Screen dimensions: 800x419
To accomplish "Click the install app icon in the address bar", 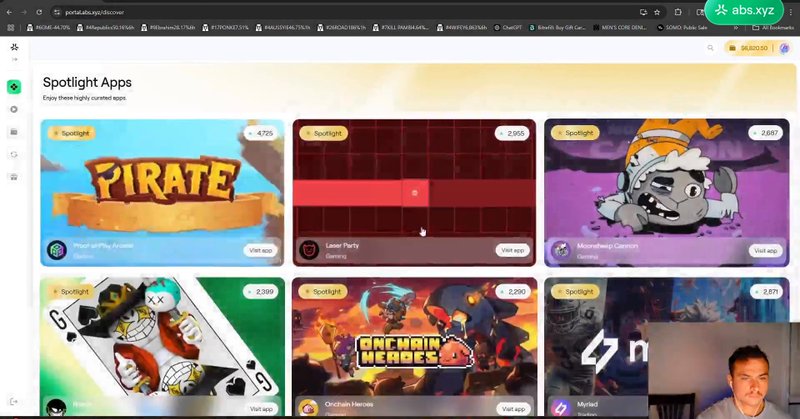I will [644, 12].
